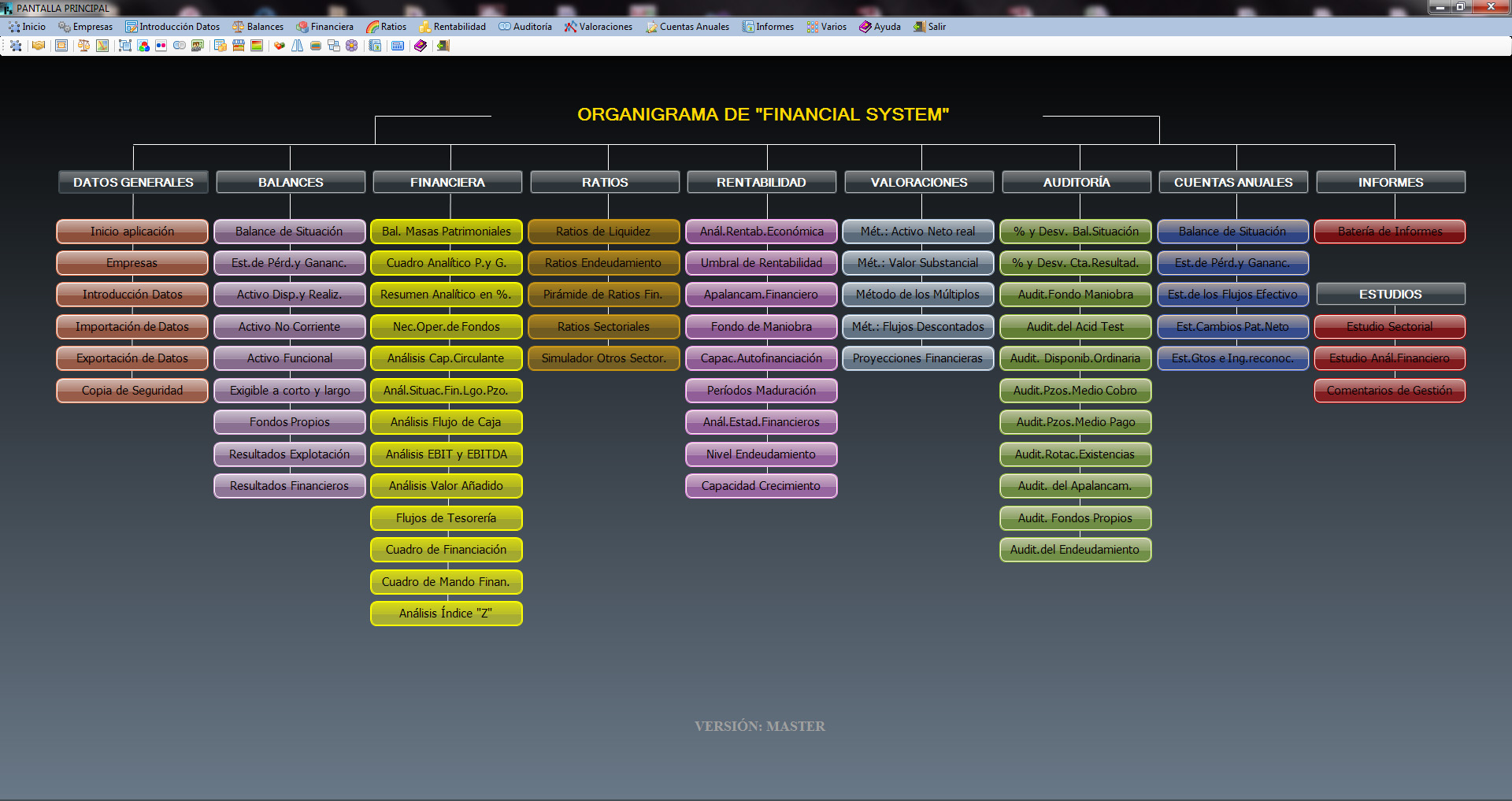Screen dimensions: 1512x801
Task: Click the mirrored blue panels toolbar icon
Action: click(297, 46)
